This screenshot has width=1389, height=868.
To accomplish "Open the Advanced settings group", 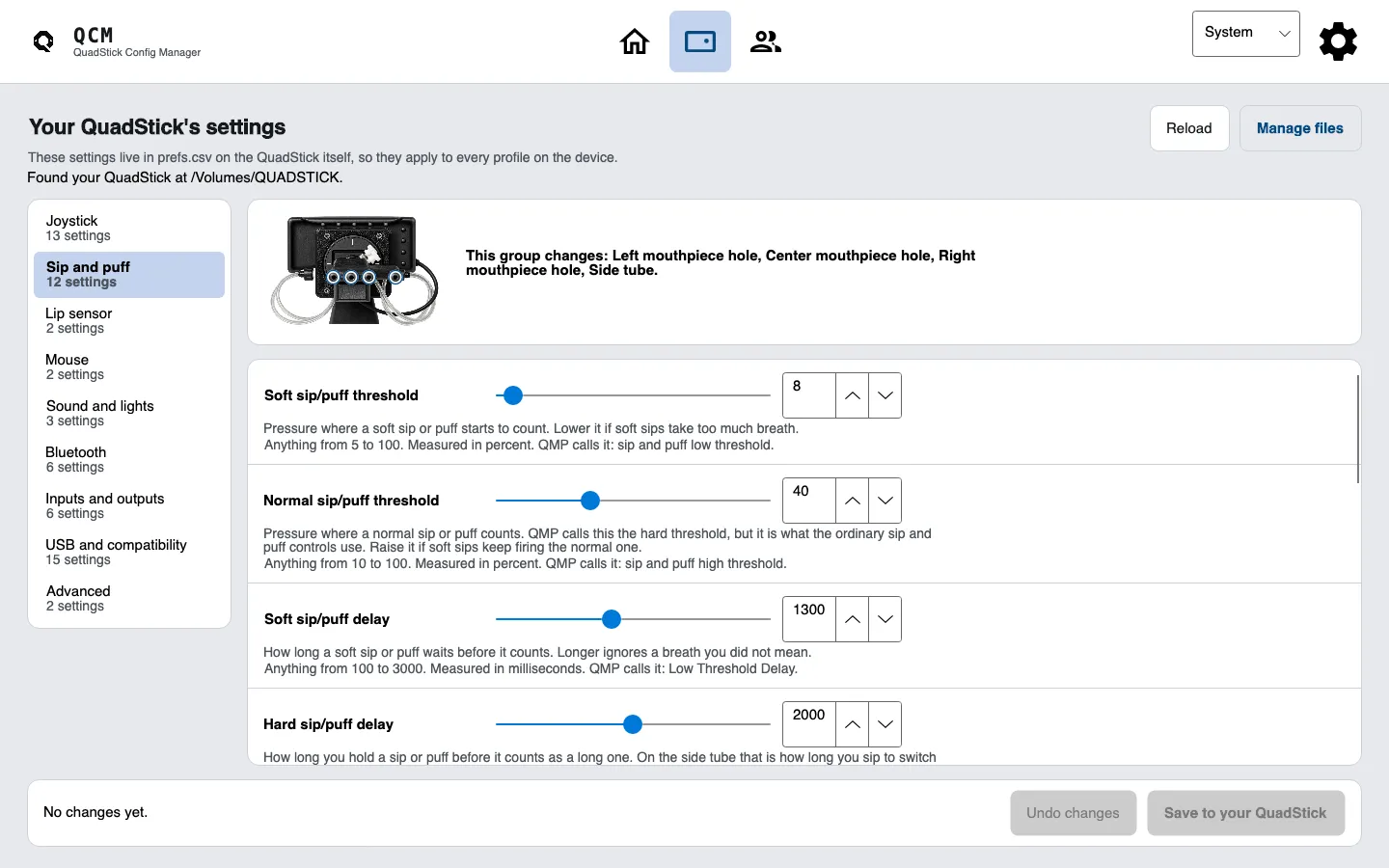I will pos(129,599).
